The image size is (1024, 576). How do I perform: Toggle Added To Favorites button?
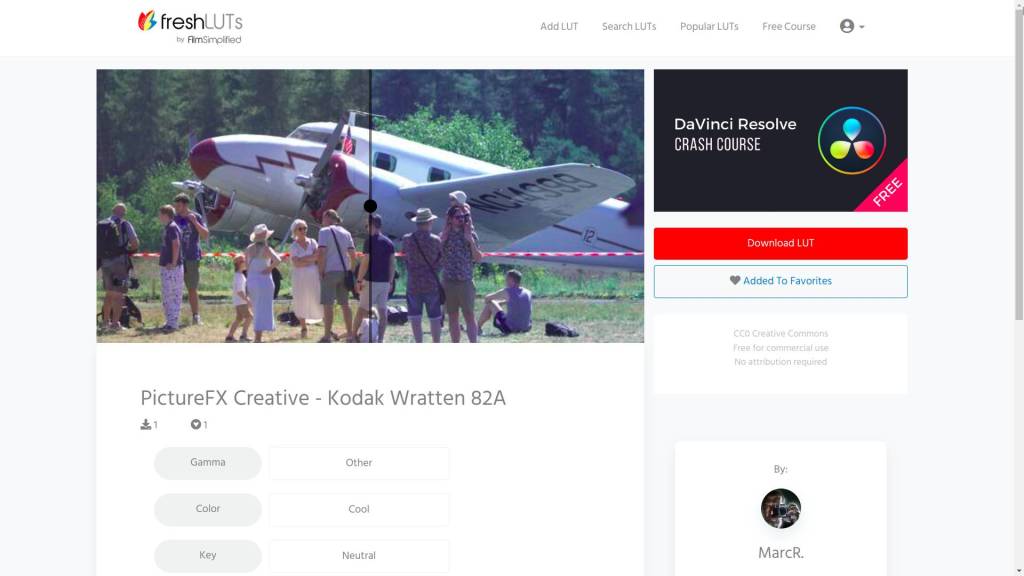780,281
